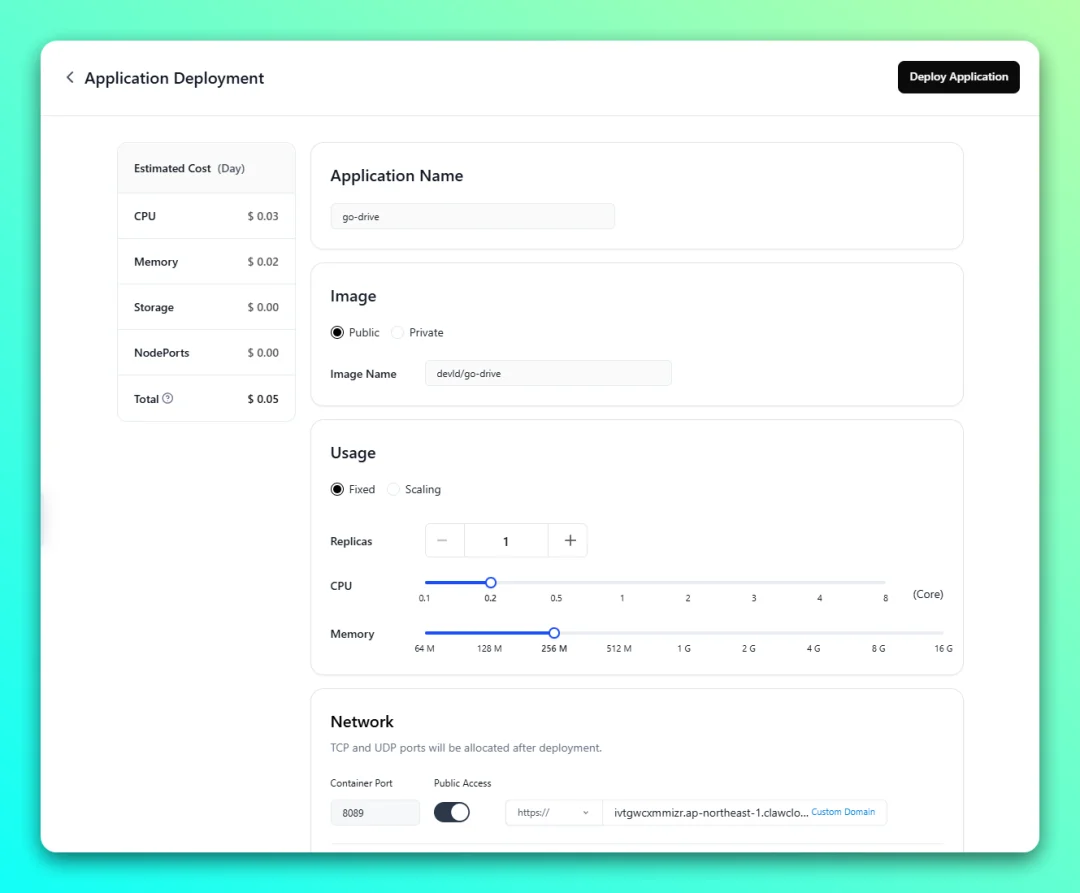Click the NodePorts cost row
Screen dimensions: 1080x893
click(x=207, y=353)
